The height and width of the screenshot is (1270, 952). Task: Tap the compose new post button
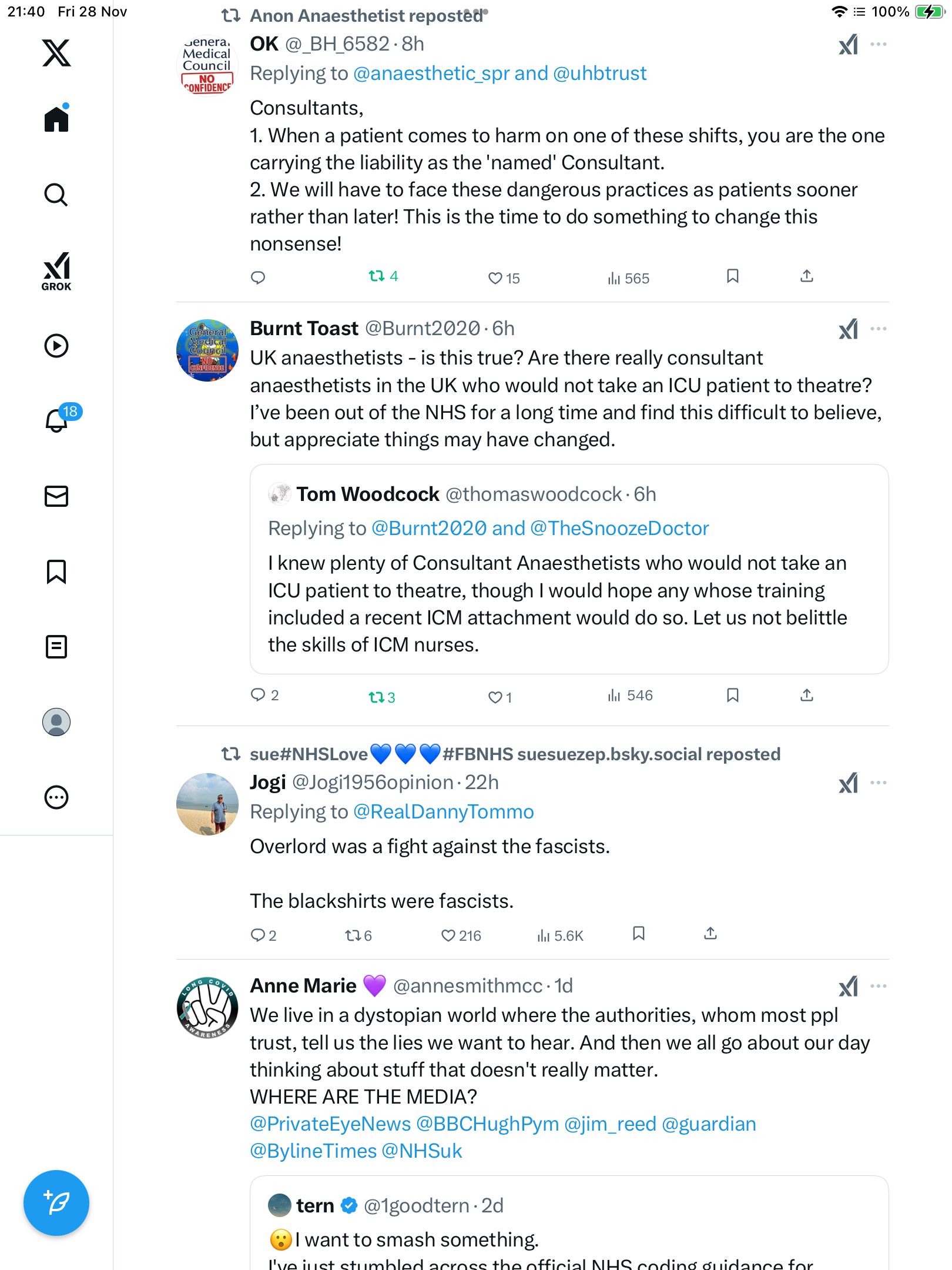pyautogui.click(x=56, y=1203)
